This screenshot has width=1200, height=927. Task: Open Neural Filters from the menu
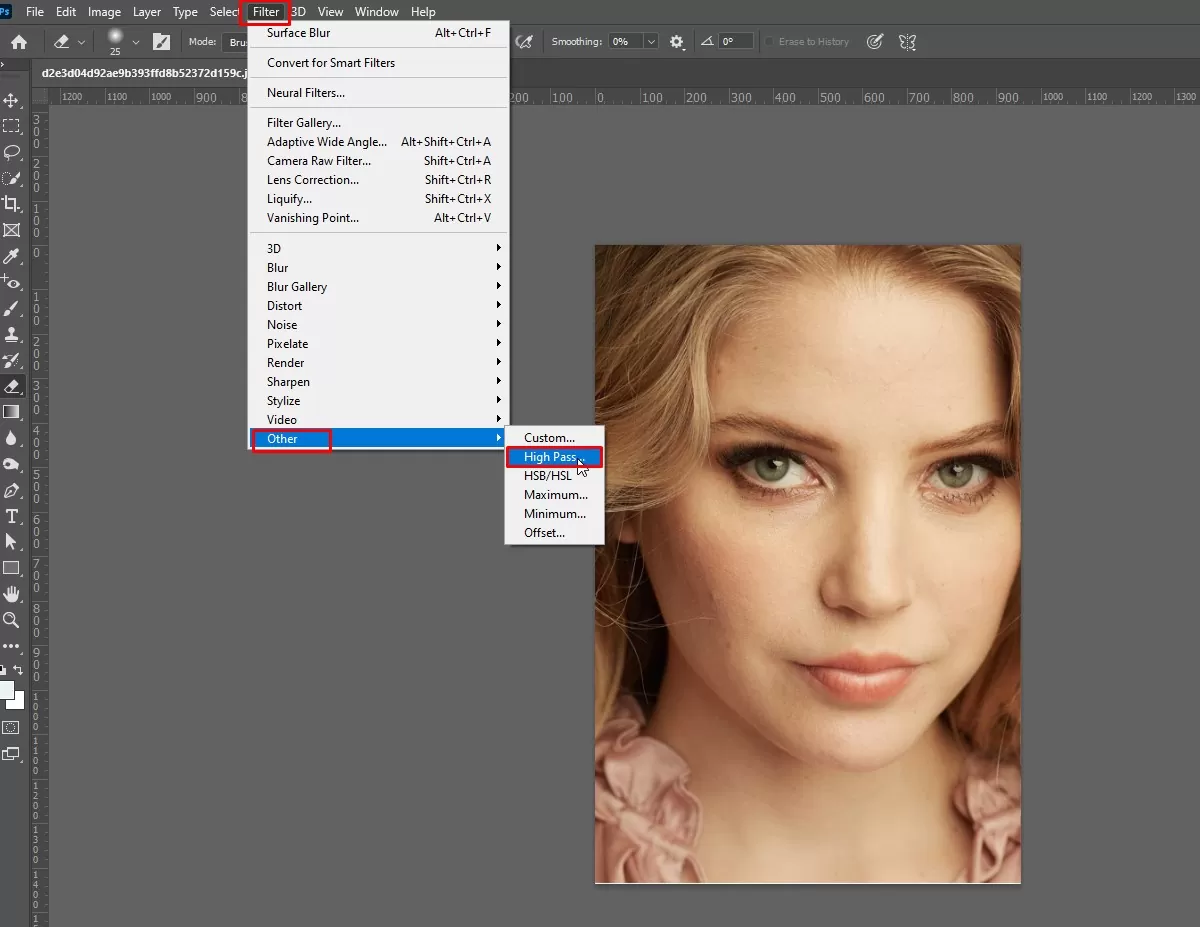[x=379, y=93]
